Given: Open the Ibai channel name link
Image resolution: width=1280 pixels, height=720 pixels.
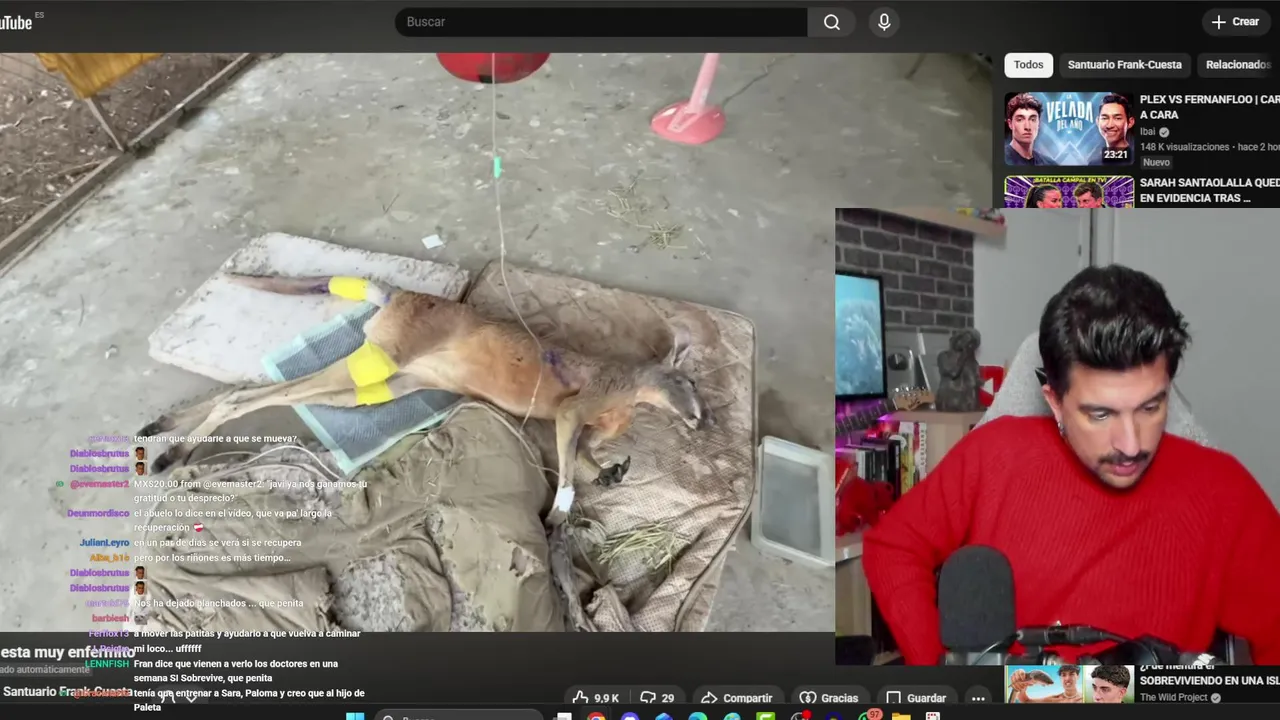Looking at the screenshot, I should [1147, 131].
